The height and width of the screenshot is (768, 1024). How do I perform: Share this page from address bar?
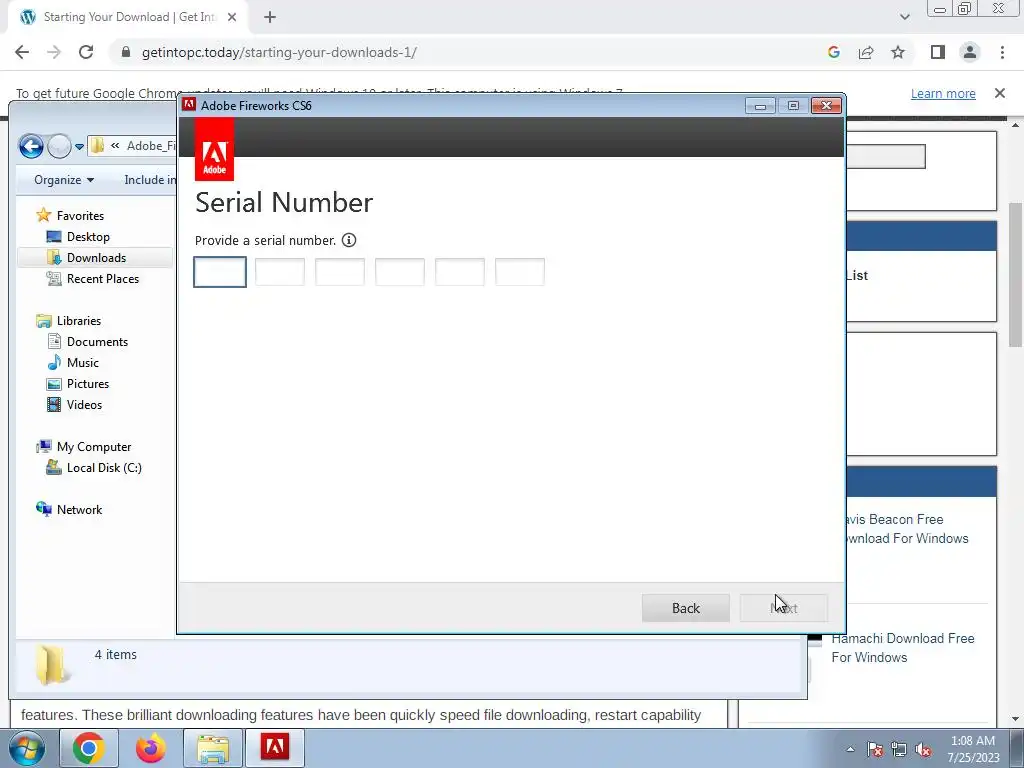[x=866, y=52]
